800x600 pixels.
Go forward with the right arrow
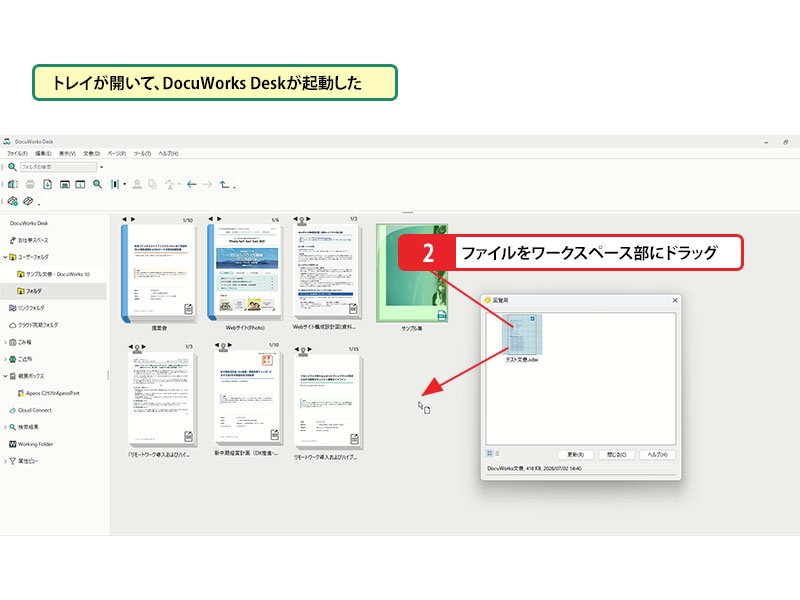click(x=207, y=184)
